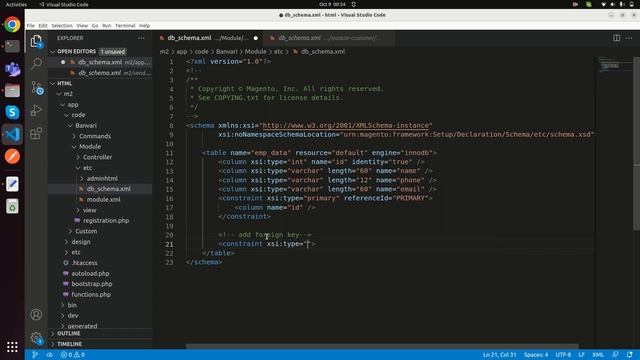
Task: Click the Ln 21, Col 31 cursor position
Action: (499, 355)
